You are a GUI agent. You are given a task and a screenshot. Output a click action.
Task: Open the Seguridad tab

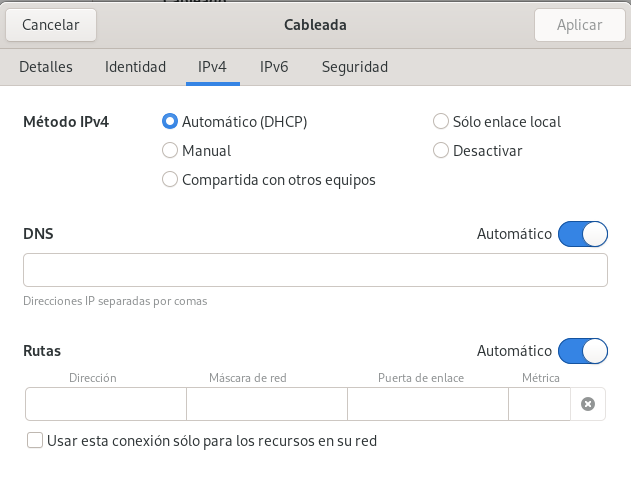click(x=354, y=67)
